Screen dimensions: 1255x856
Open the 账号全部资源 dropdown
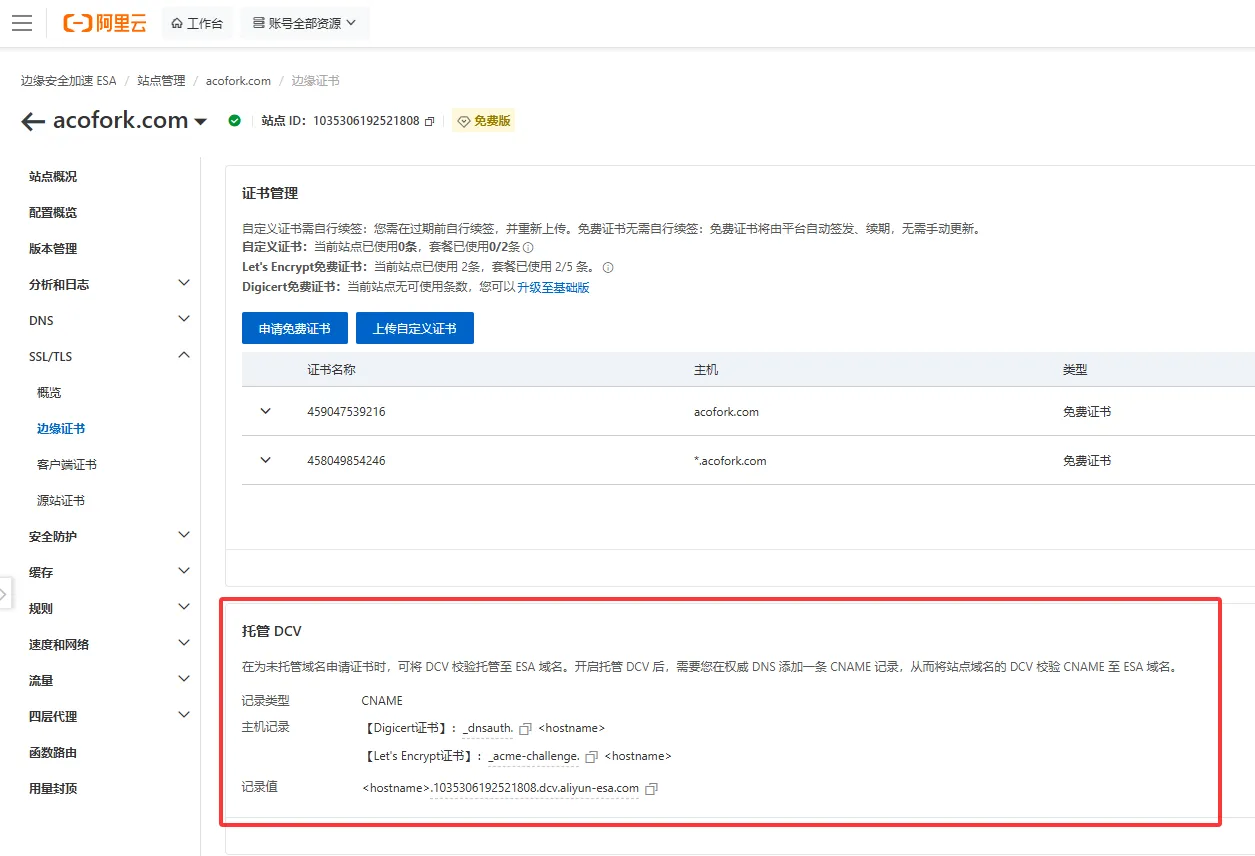[x=305, y=23]
